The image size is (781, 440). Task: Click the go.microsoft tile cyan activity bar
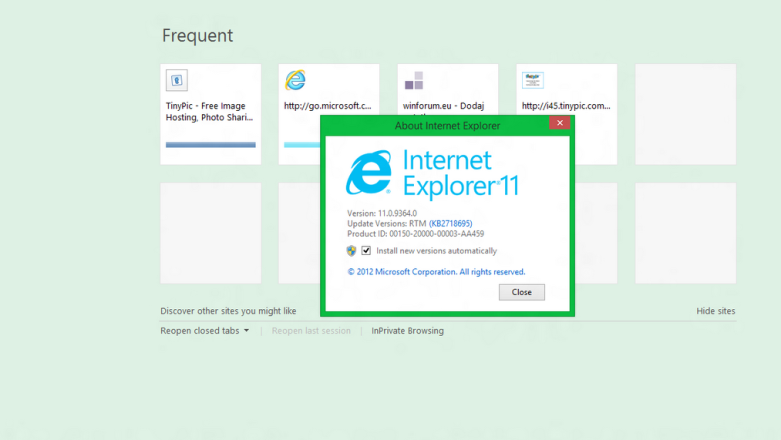coord(302,145)
